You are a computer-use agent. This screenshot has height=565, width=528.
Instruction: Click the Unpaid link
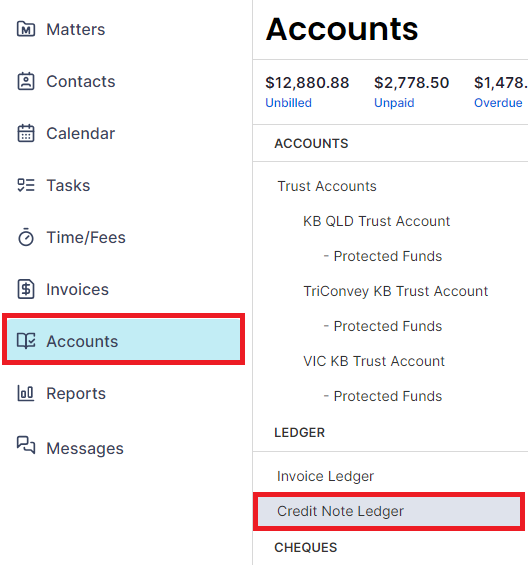coord(394,103)
